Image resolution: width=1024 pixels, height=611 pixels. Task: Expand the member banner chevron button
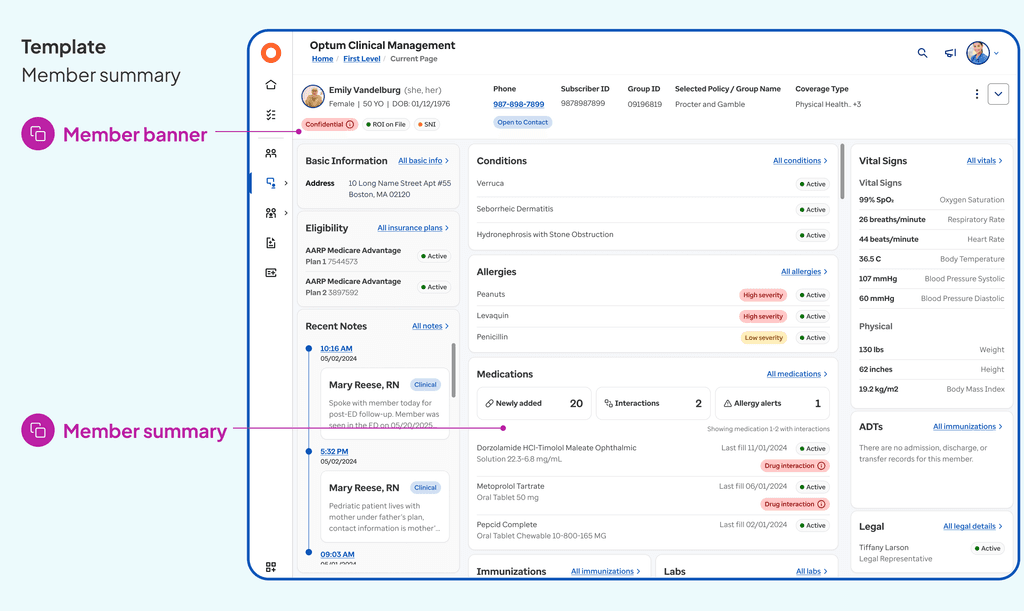[x=998, y=94]
